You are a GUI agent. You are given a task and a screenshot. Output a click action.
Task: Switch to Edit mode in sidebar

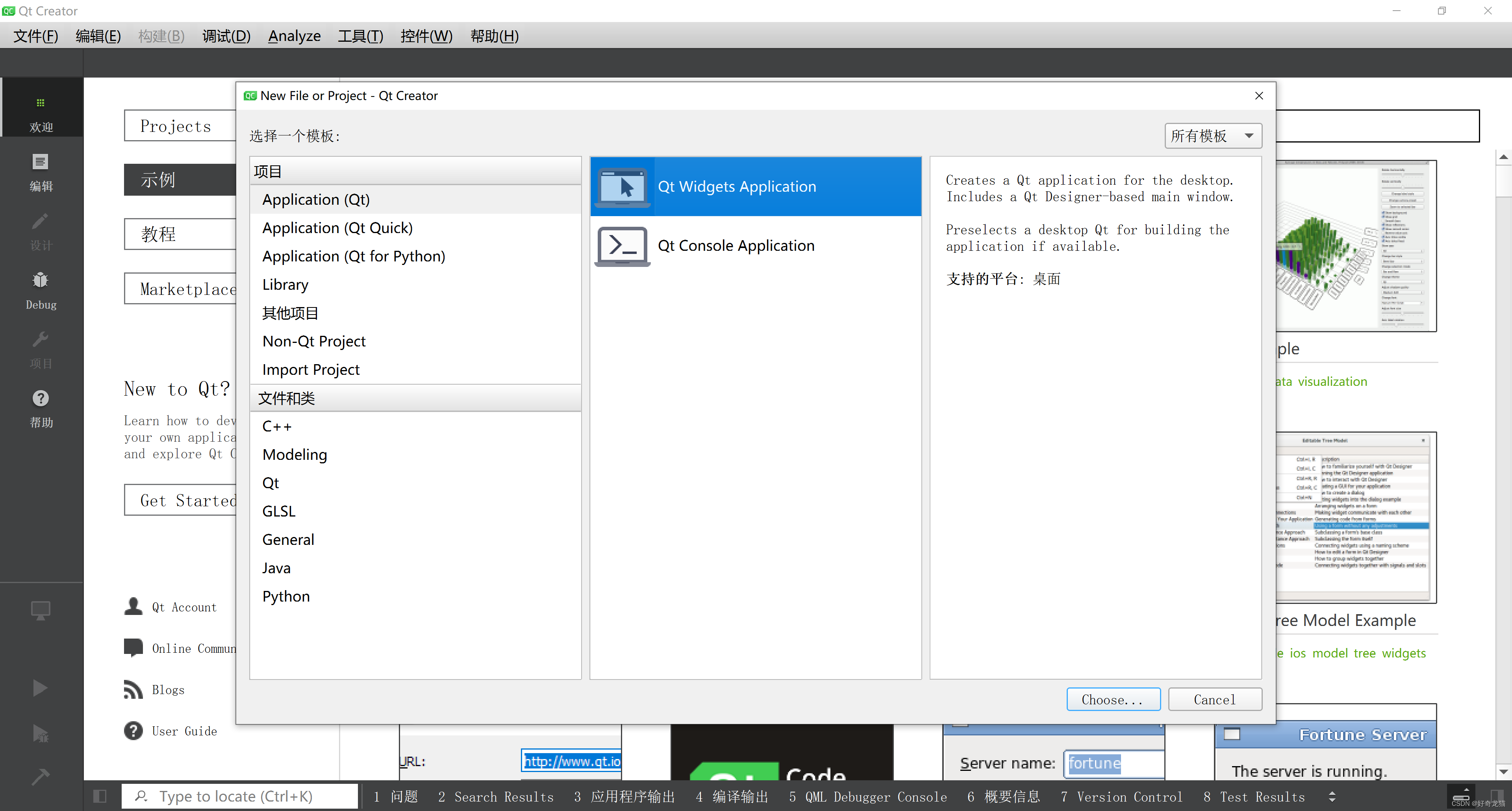click(41, 162)
